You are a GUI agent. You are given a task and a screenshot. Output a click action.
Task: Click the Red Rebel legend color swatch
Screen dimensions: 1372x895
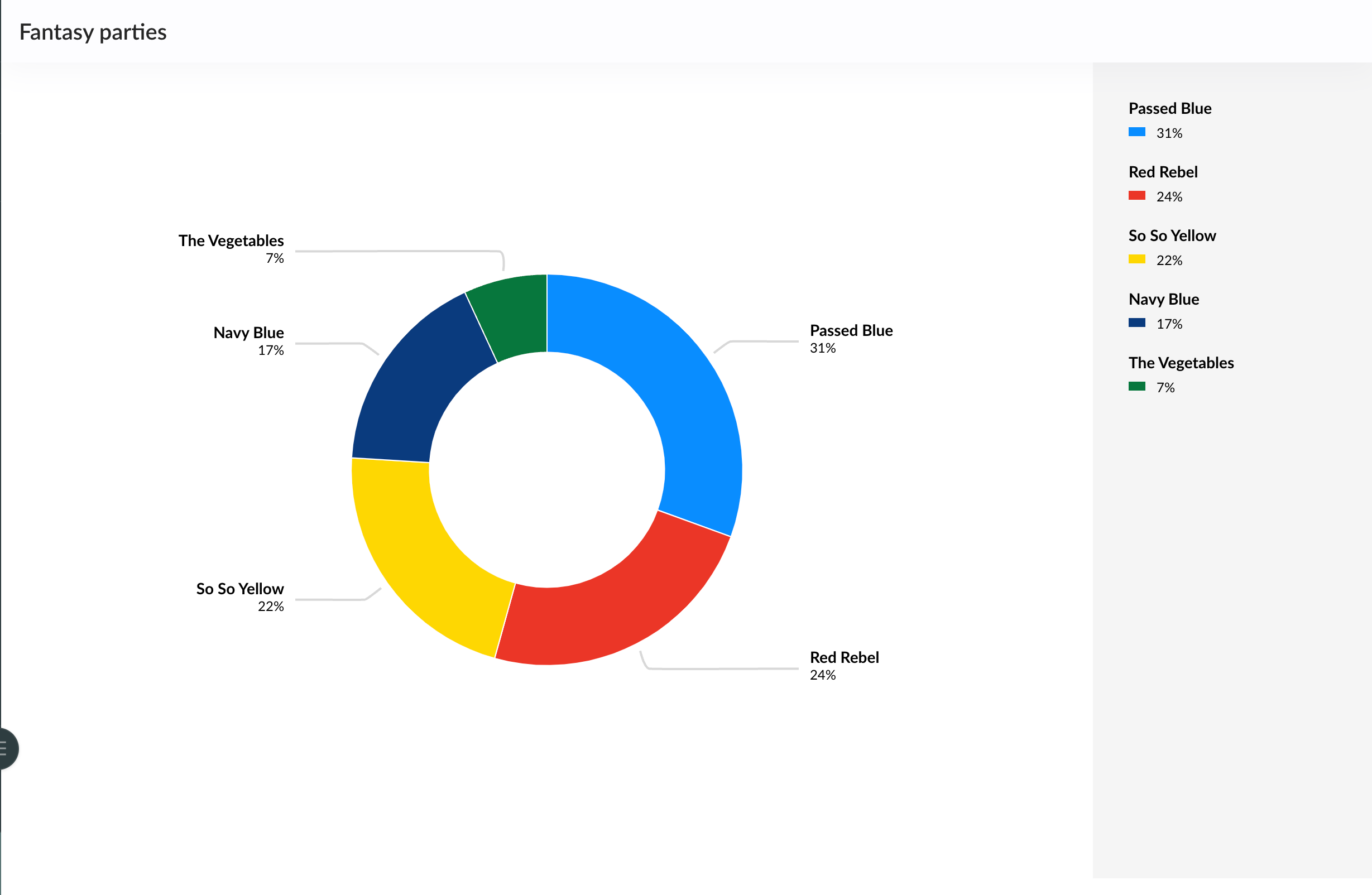1136,195
